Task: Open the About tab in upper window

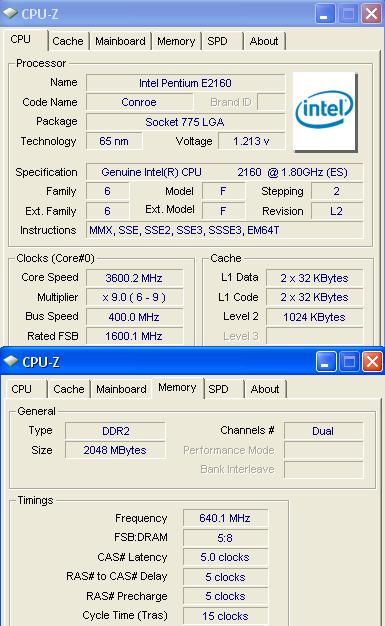Action: pyautogui.click(x=264, y=41)
